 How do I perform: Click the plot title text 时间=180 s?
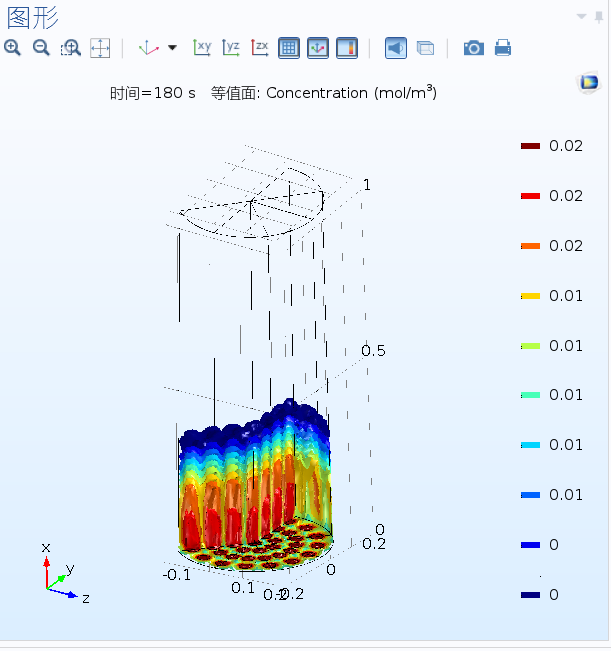(x=152, y=93)
